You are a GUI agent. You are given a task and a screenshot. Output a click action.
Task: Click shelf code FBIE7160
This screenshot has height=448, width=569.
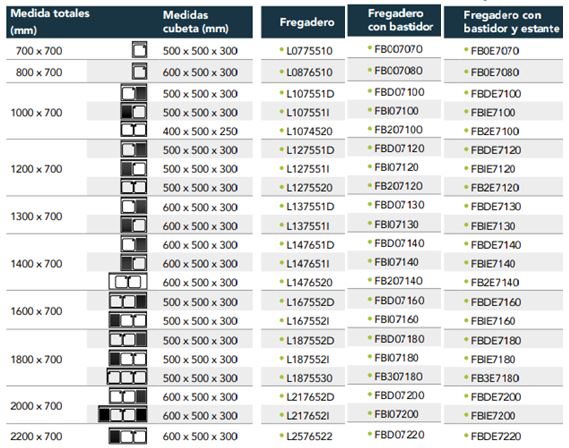493,321
